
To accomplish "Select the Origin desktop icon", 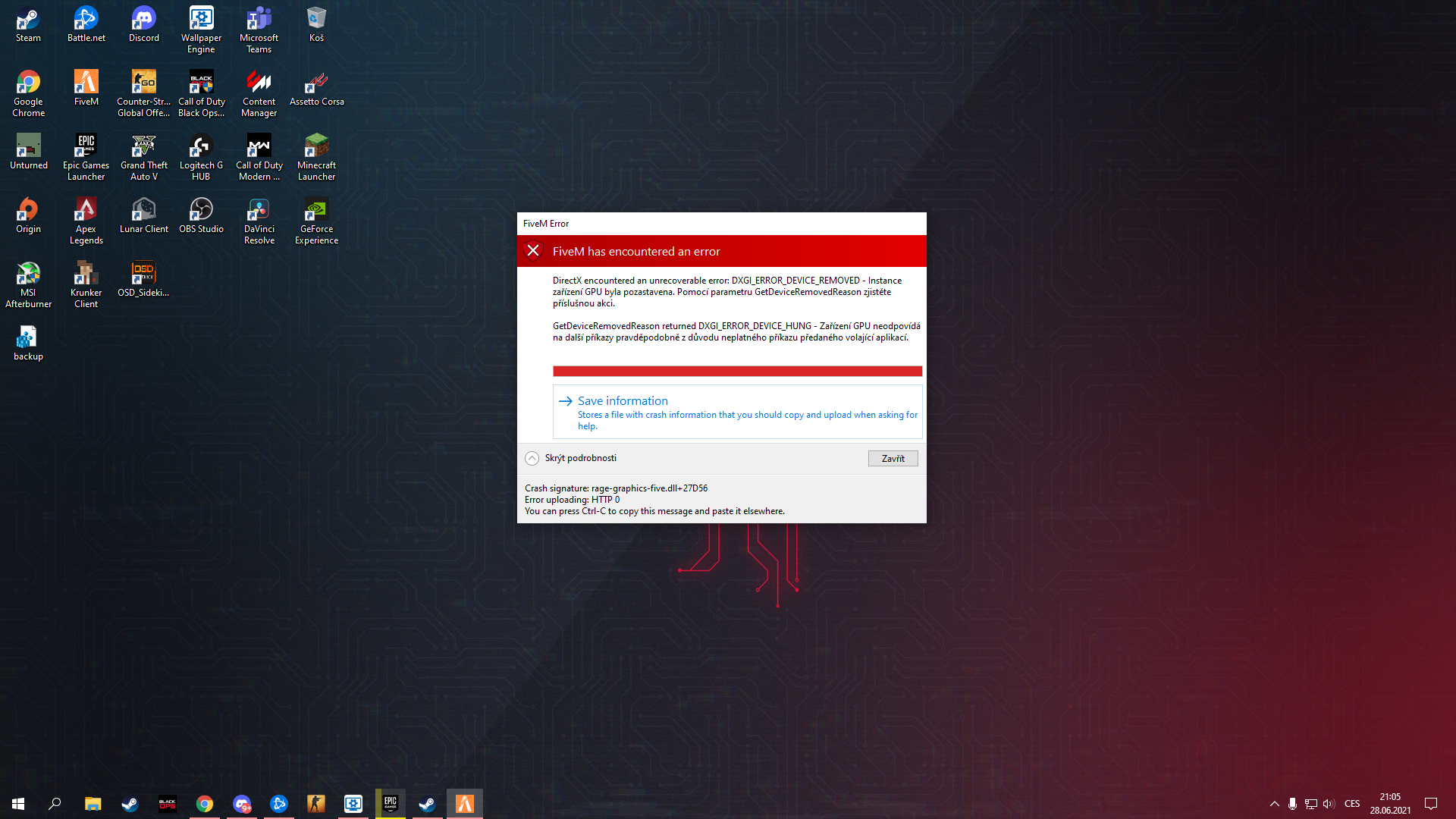I will (28, 215).
